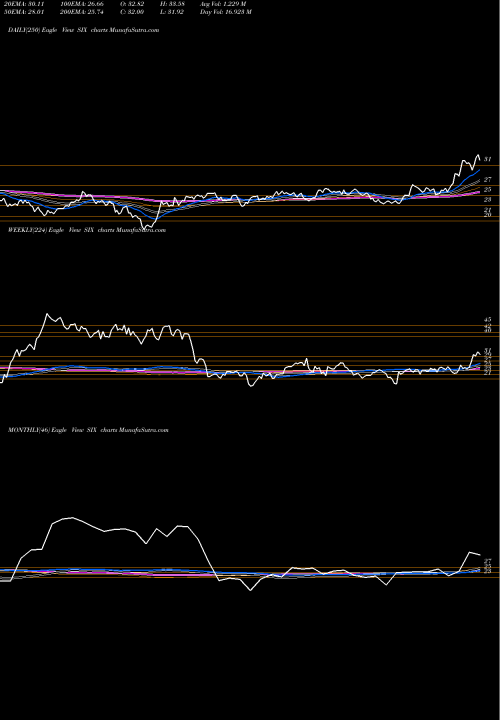Click the latest peak on the daily price line
Image resolution: width=500 pixels, height=720 pixels.
click(x=478, y=155)
